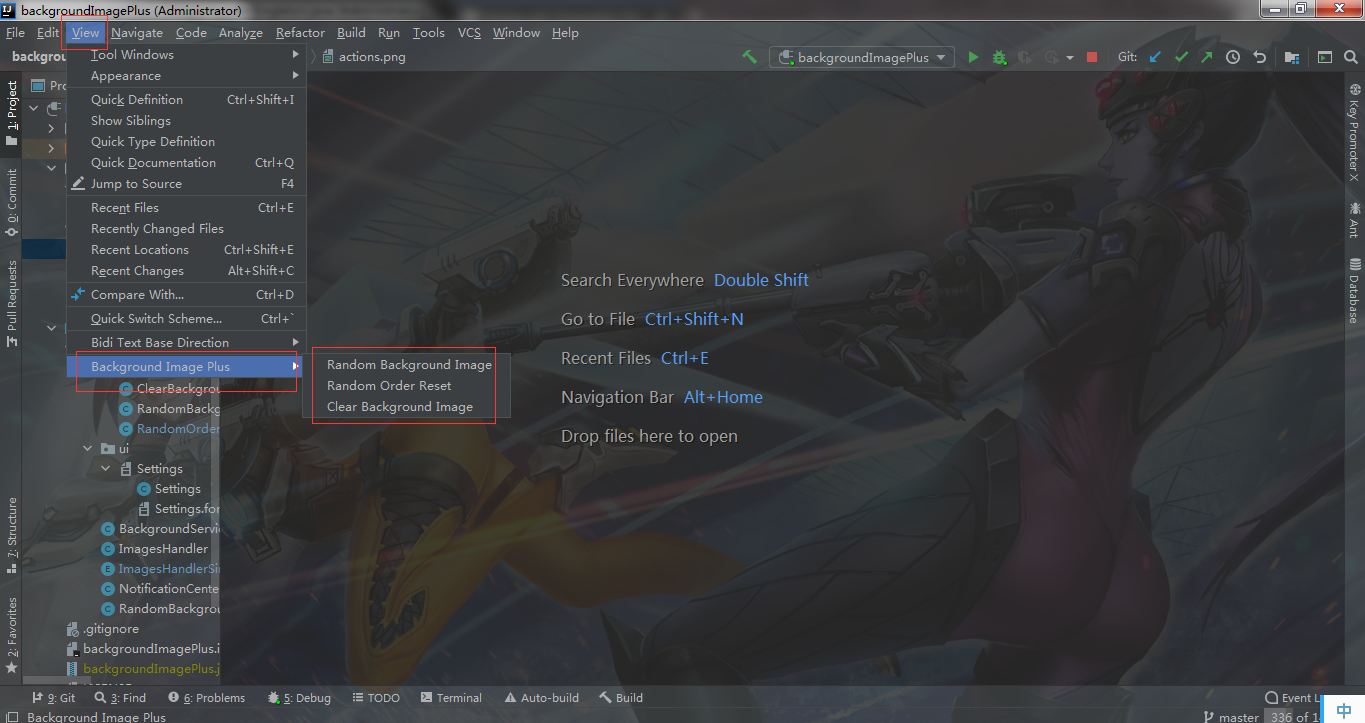Select NotificationCenter class in tree
The width and height of the screenshot is (1365, 723).
(x=160, y=589)
